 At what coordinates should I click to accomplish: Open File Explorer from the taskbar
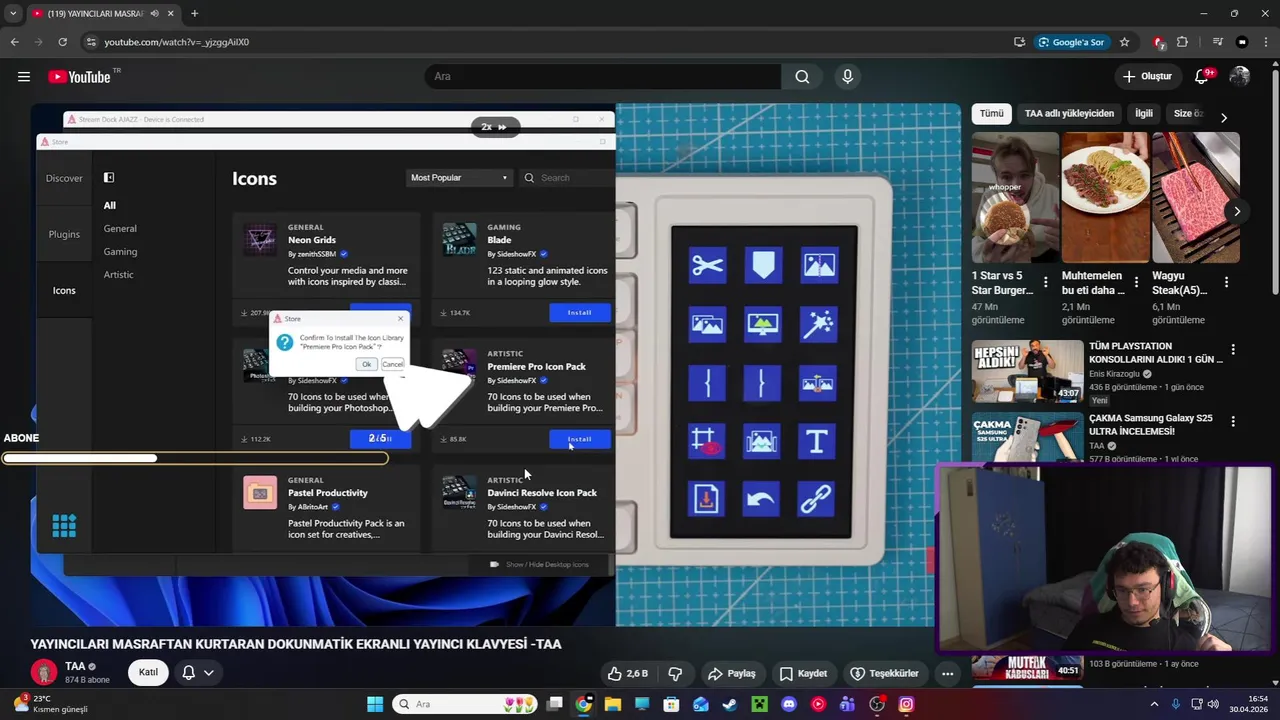coord(613,704)
